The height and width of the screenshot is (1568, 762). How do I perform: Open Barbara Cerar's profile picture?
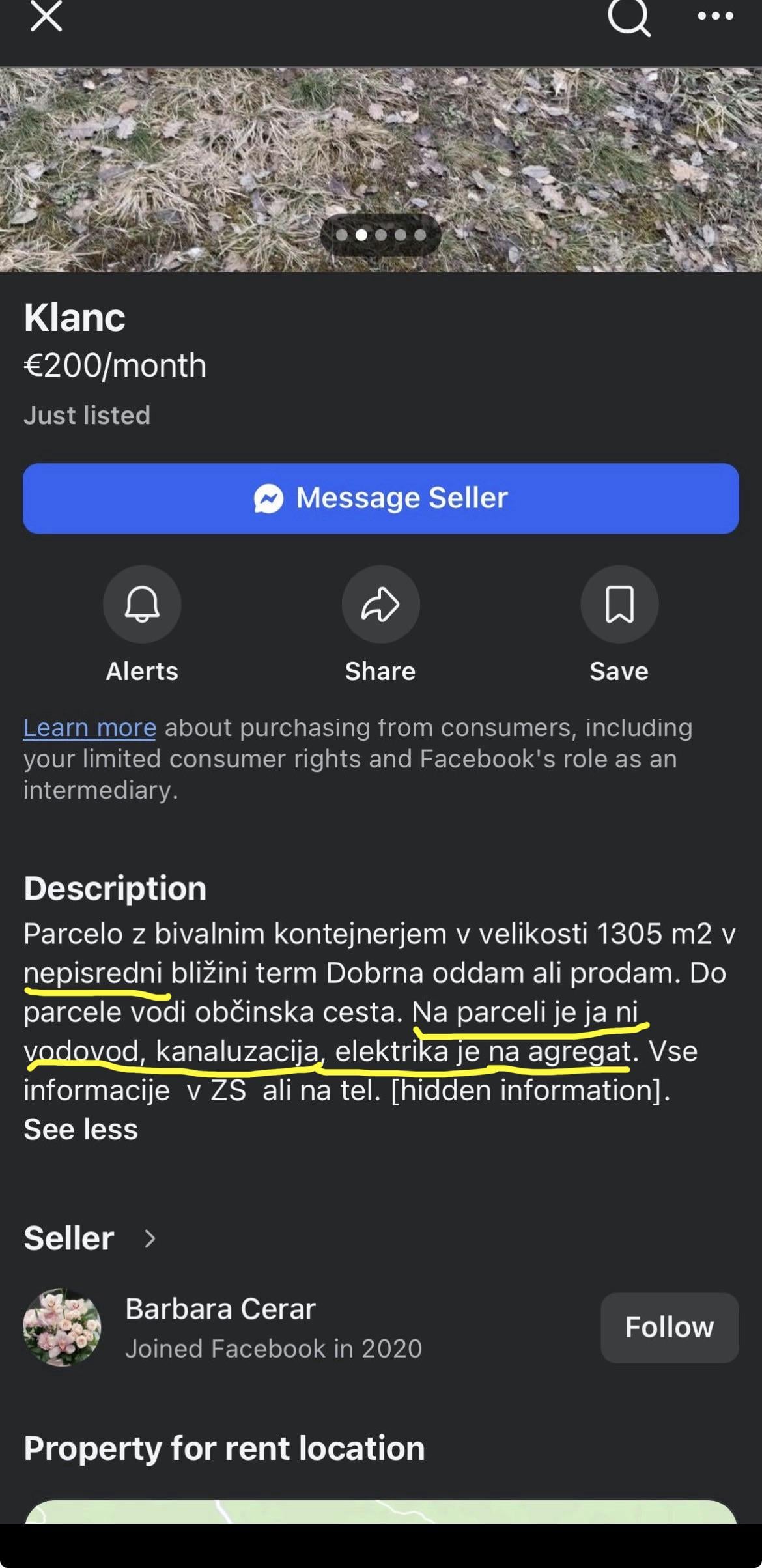click(x=62, y=1327)
